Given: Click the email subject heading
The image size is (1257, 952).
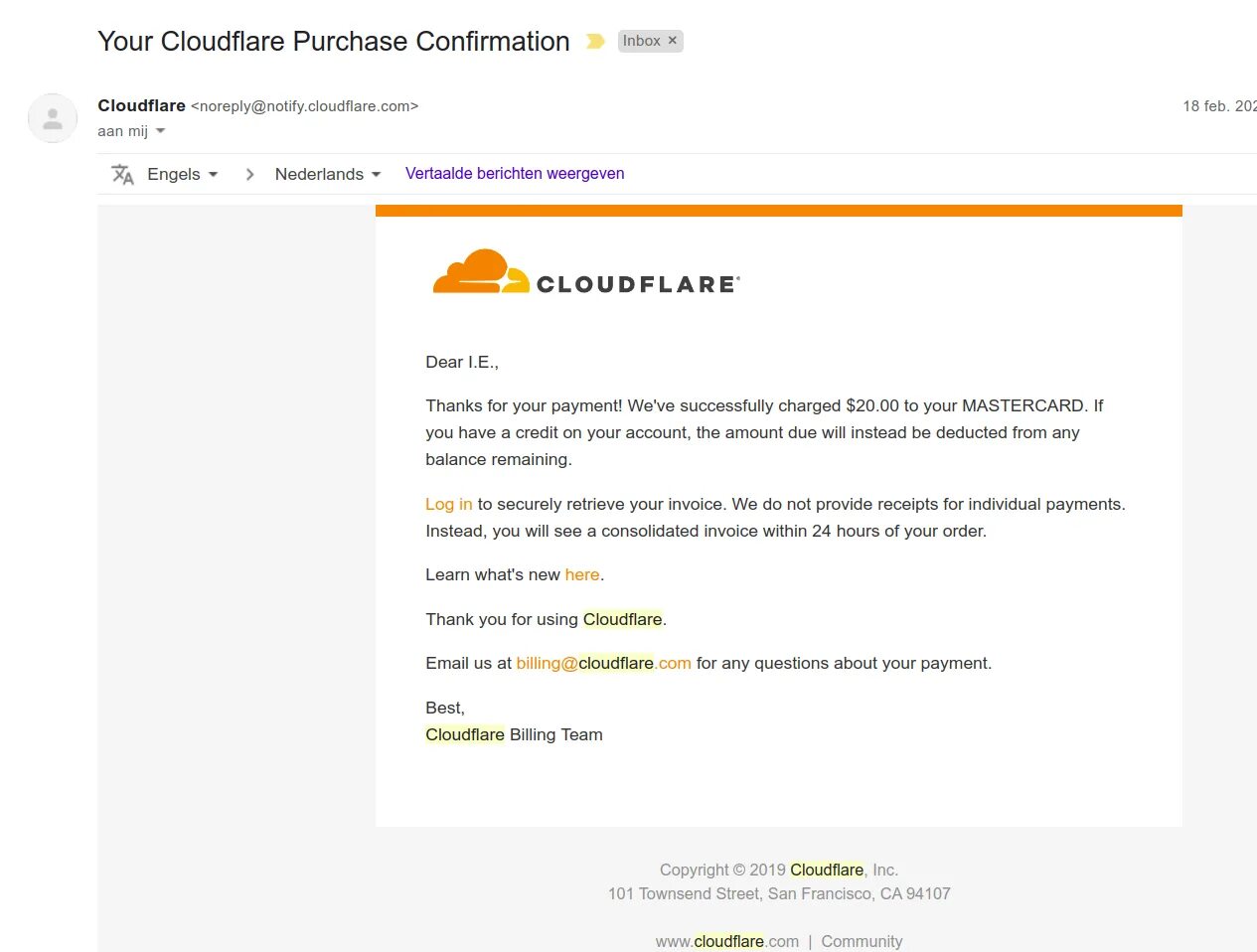Looking at the screenshot, I should click(333, 41).
